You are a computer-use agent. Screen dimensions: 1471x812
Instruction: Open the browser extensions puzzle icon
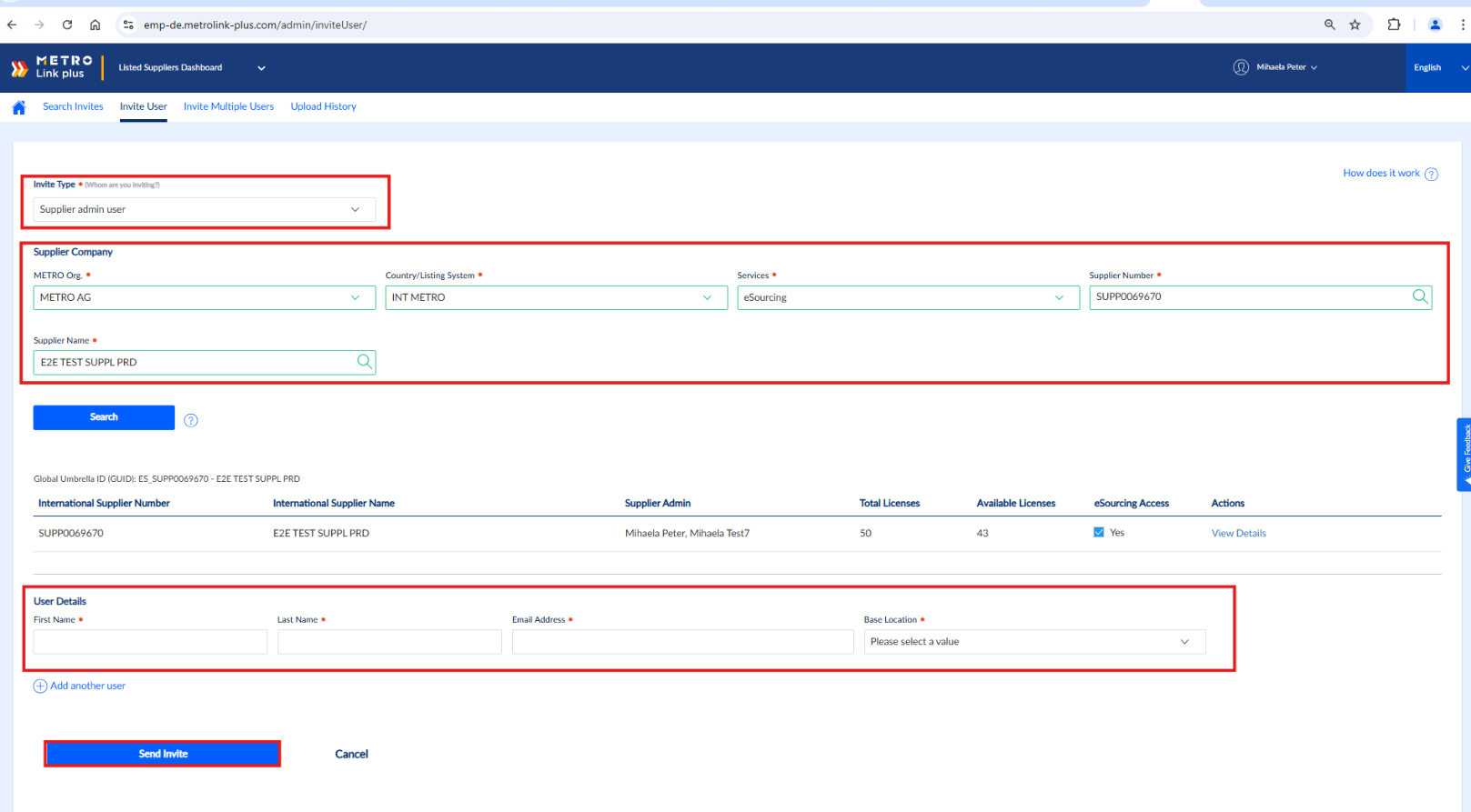tap(1394, 25)
